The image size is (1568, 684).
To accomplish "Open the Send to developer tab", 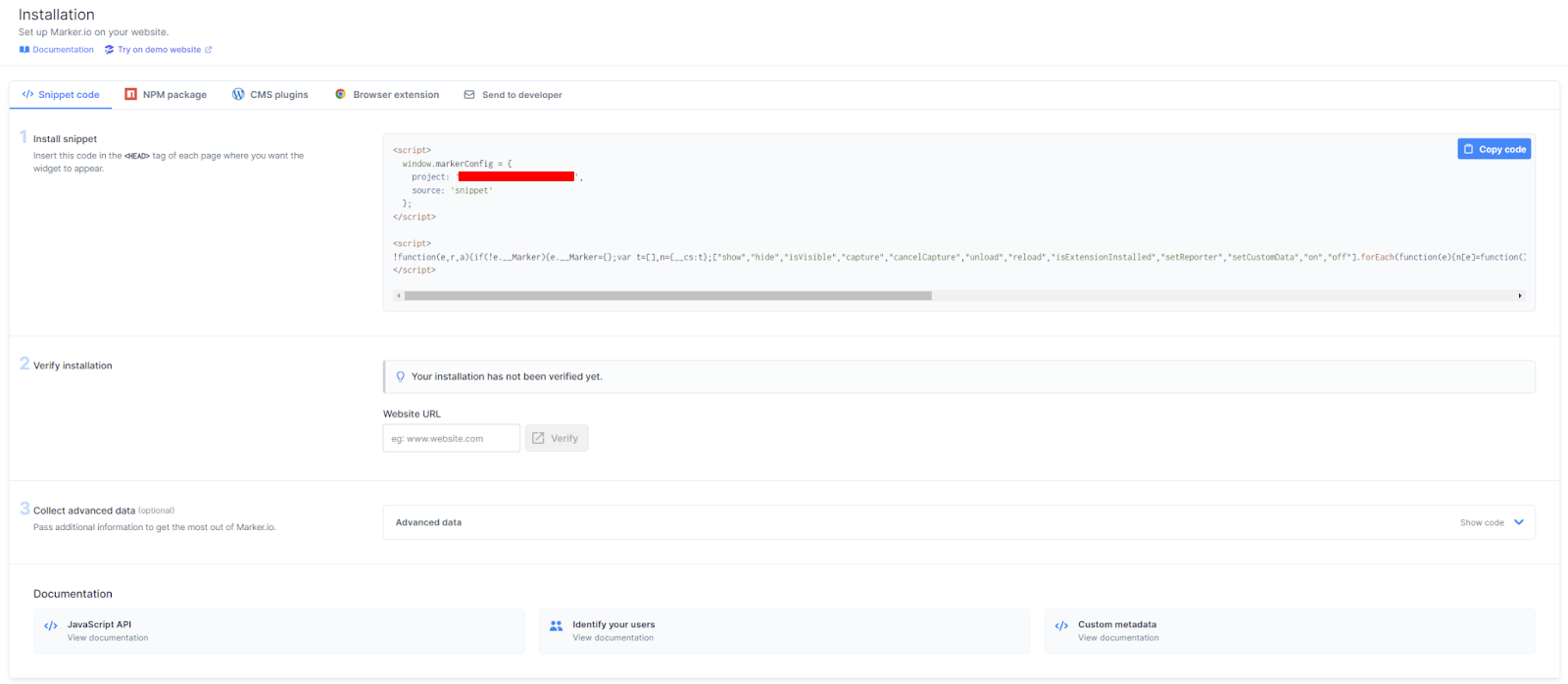I will pyautogui.click(x=513, y=95).
